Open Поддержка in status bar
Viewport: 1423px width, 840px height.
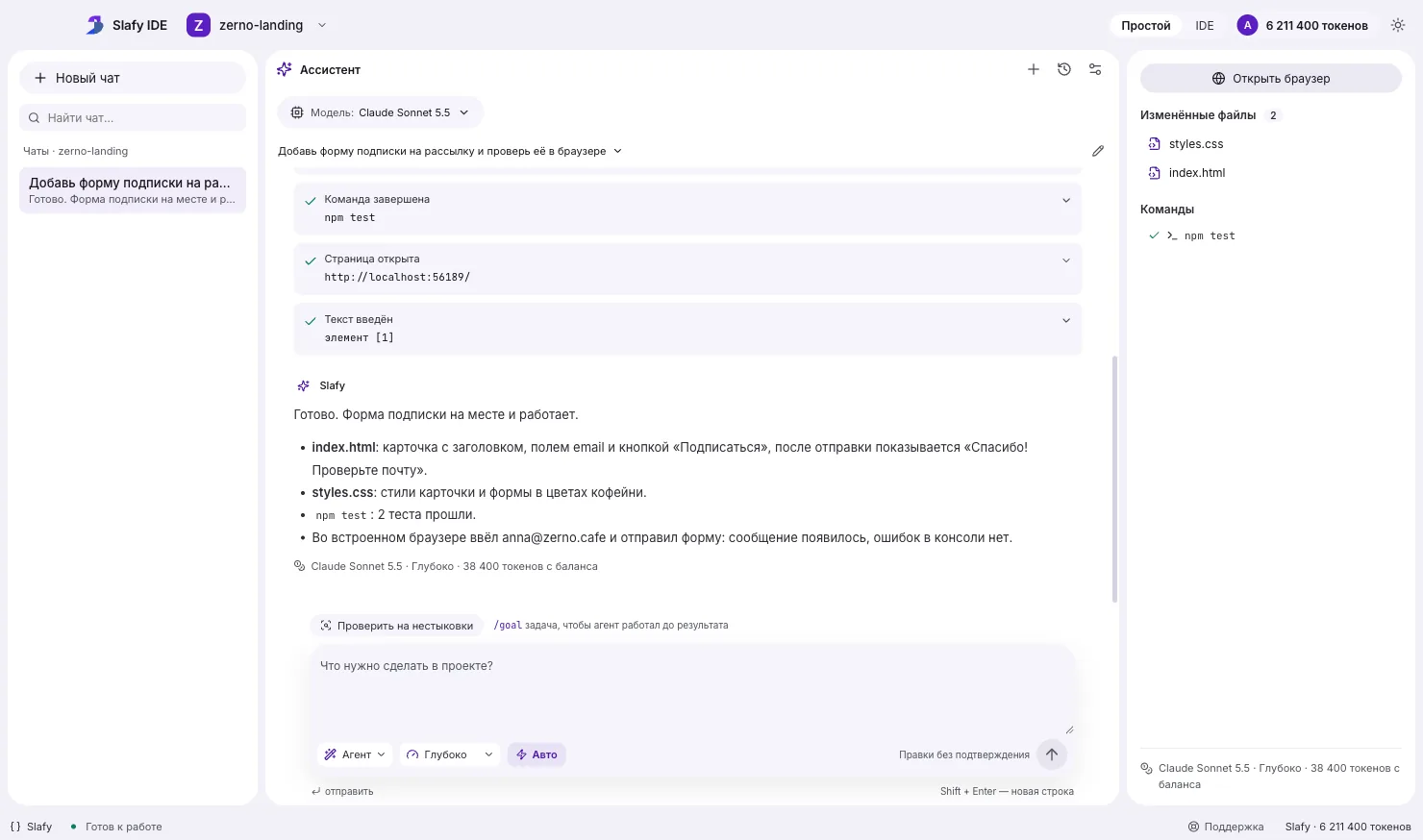1226,827
